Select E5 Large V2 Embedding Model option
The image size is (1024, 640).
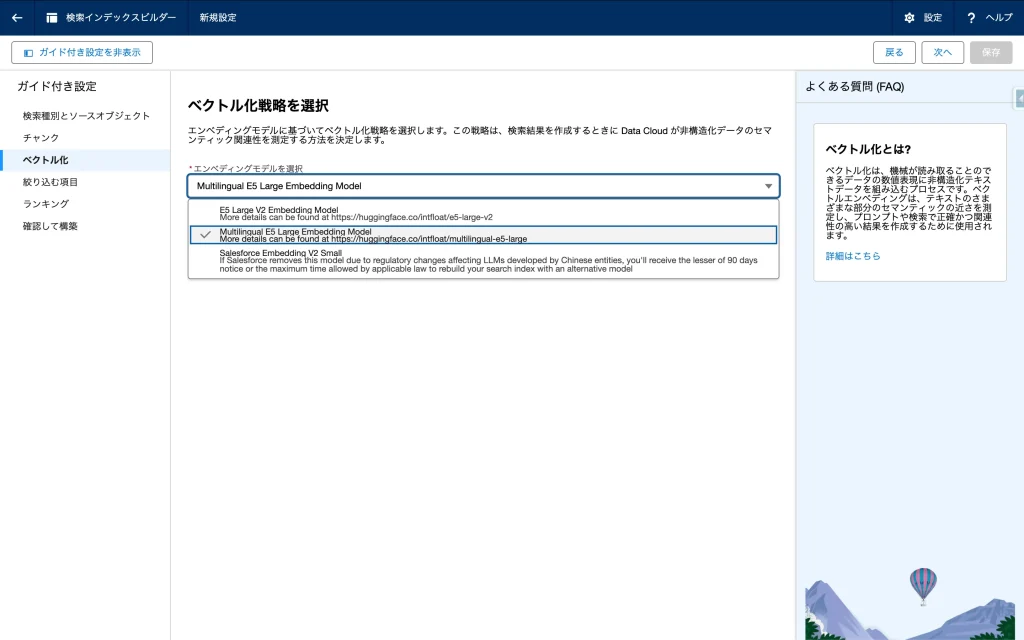355,213
